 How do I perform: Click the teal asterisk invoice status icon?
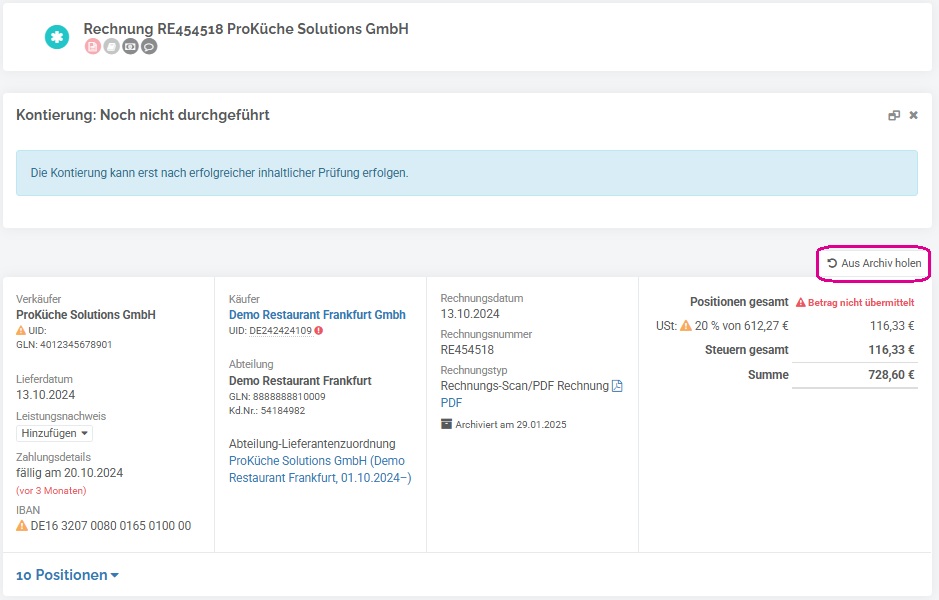tap(57, 37)
